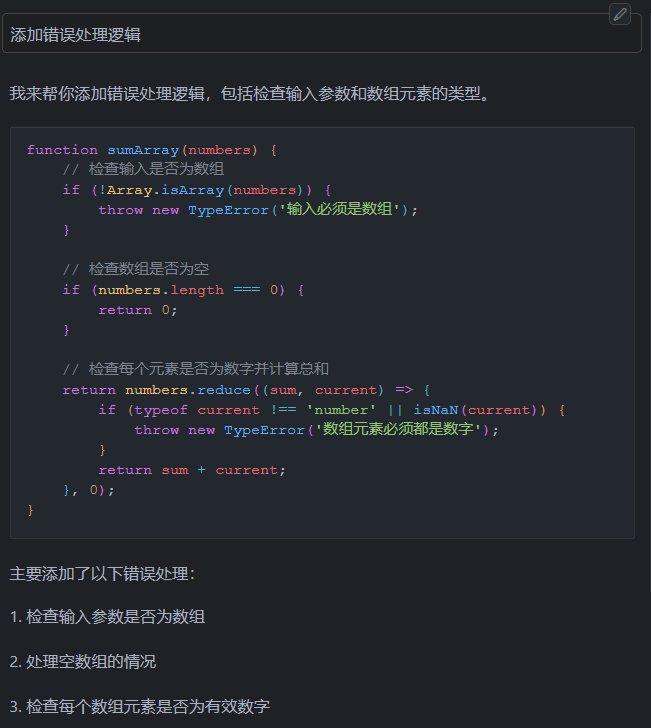Click the code line 'return 0;'
The height and width of the screenshot is (728, 651).
[x=137, y=310]
